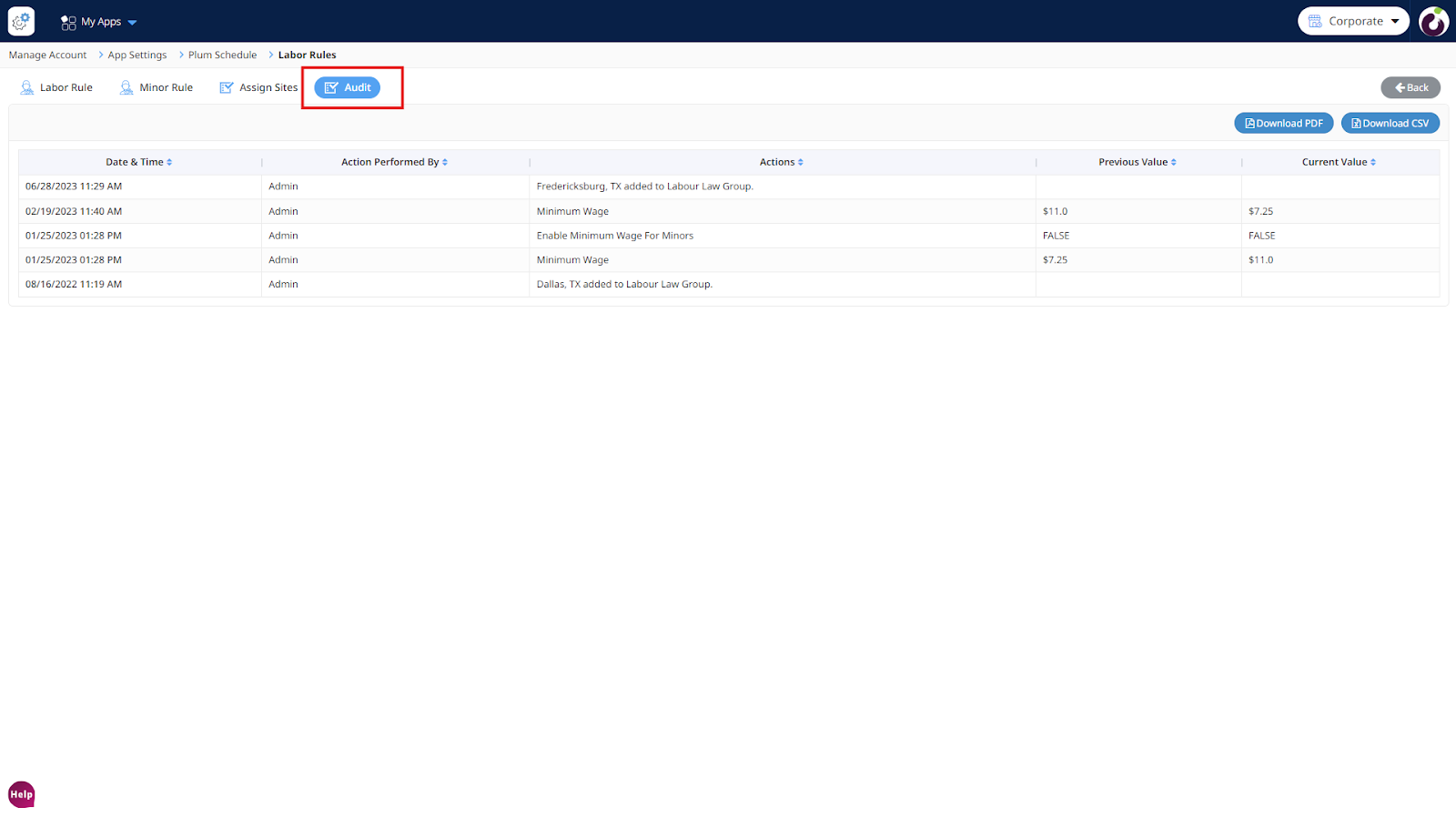1456x817 pixels.
Task: Open the Assign Sites tab
Action: coord(258,87)
